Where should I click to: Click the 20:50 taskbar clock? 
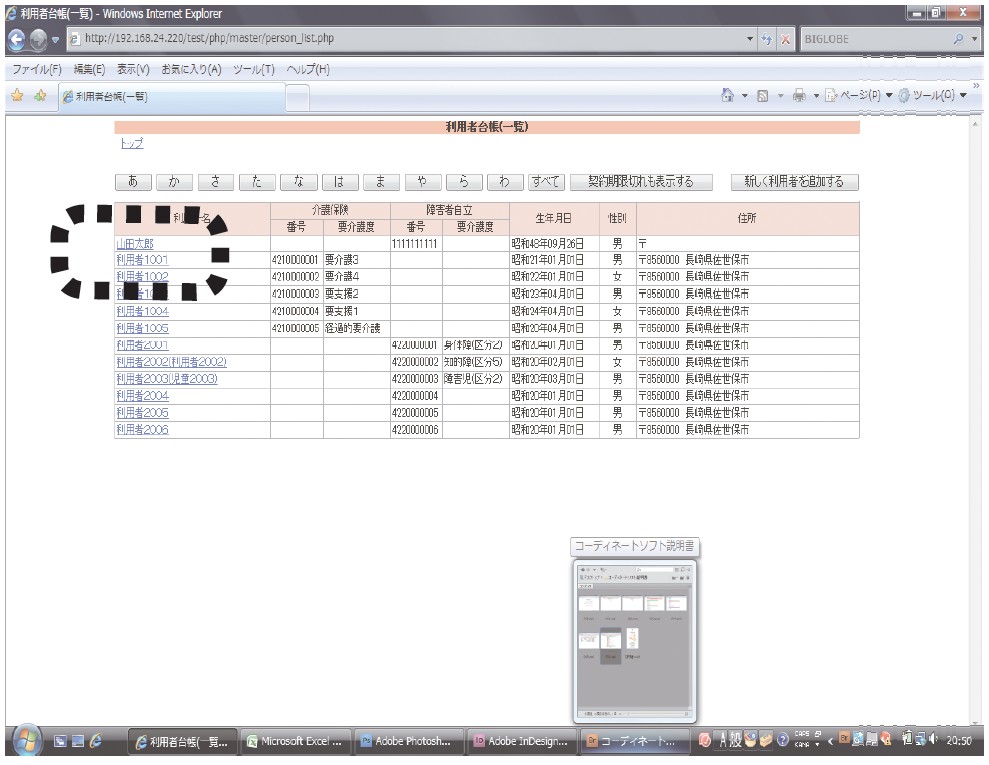click(x=959, y=741)
